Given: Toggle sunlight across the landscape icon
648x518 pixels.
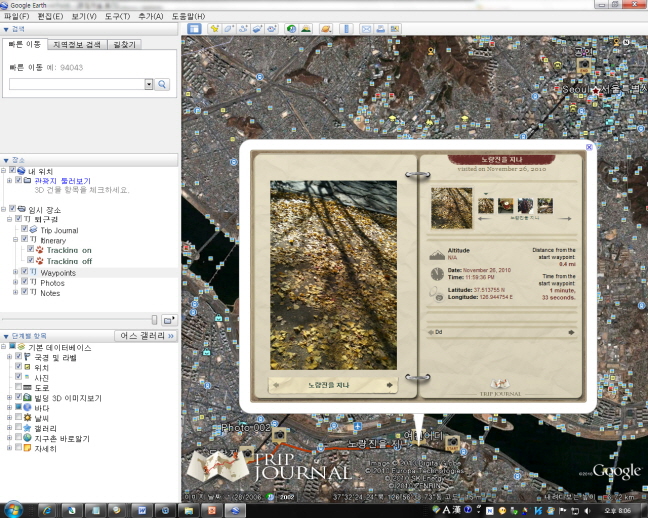Looking at the screenshot, I should tap(306, 29).
